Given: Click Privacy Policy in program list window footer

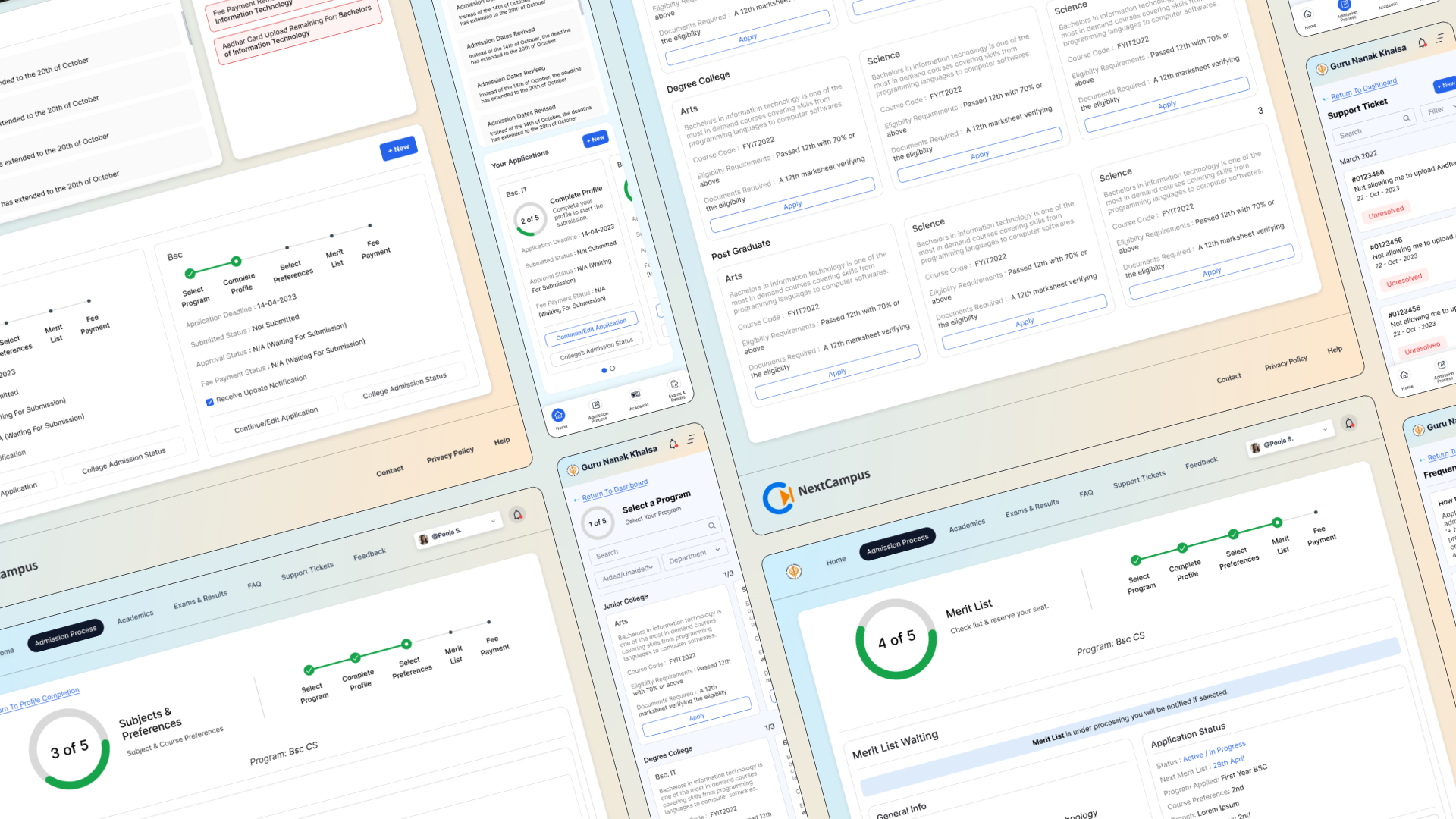Looking at the screenshot, I should [1285, 362].
